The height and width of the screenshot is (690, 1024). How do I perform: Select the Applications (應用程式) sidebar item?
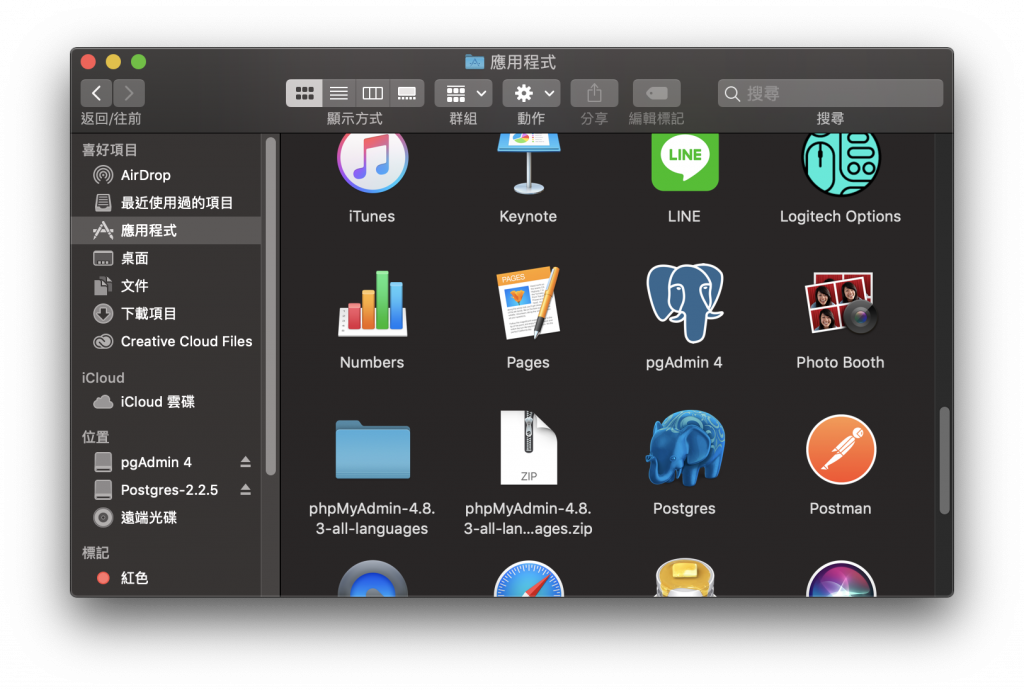pyautogui.click(x=167, y=230)
